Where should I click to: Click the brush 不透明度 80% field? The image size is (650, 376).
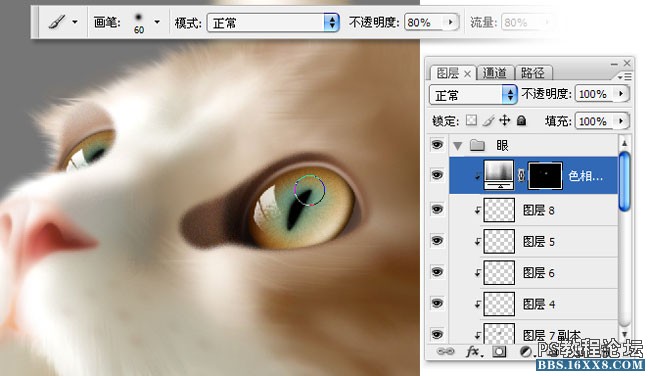(423, 22)
